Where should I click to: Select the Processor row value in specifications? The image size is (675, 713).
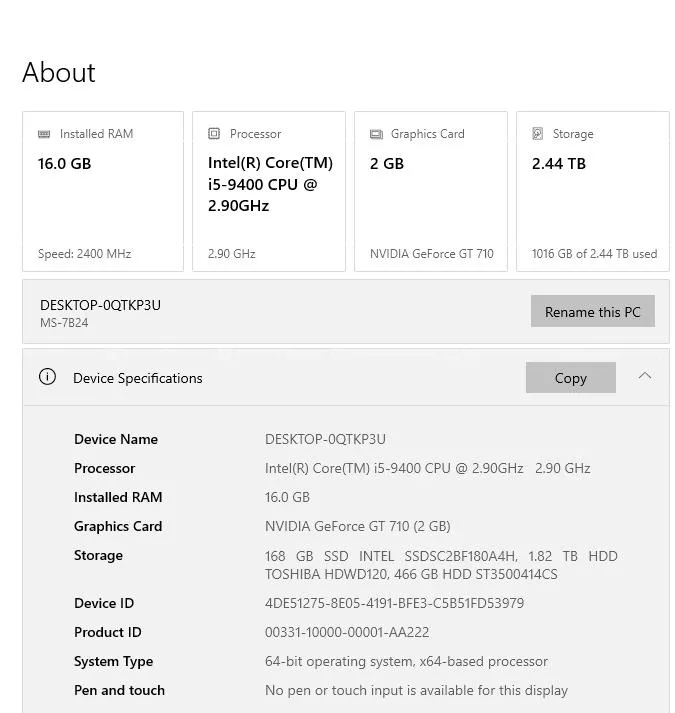(428, 468)
